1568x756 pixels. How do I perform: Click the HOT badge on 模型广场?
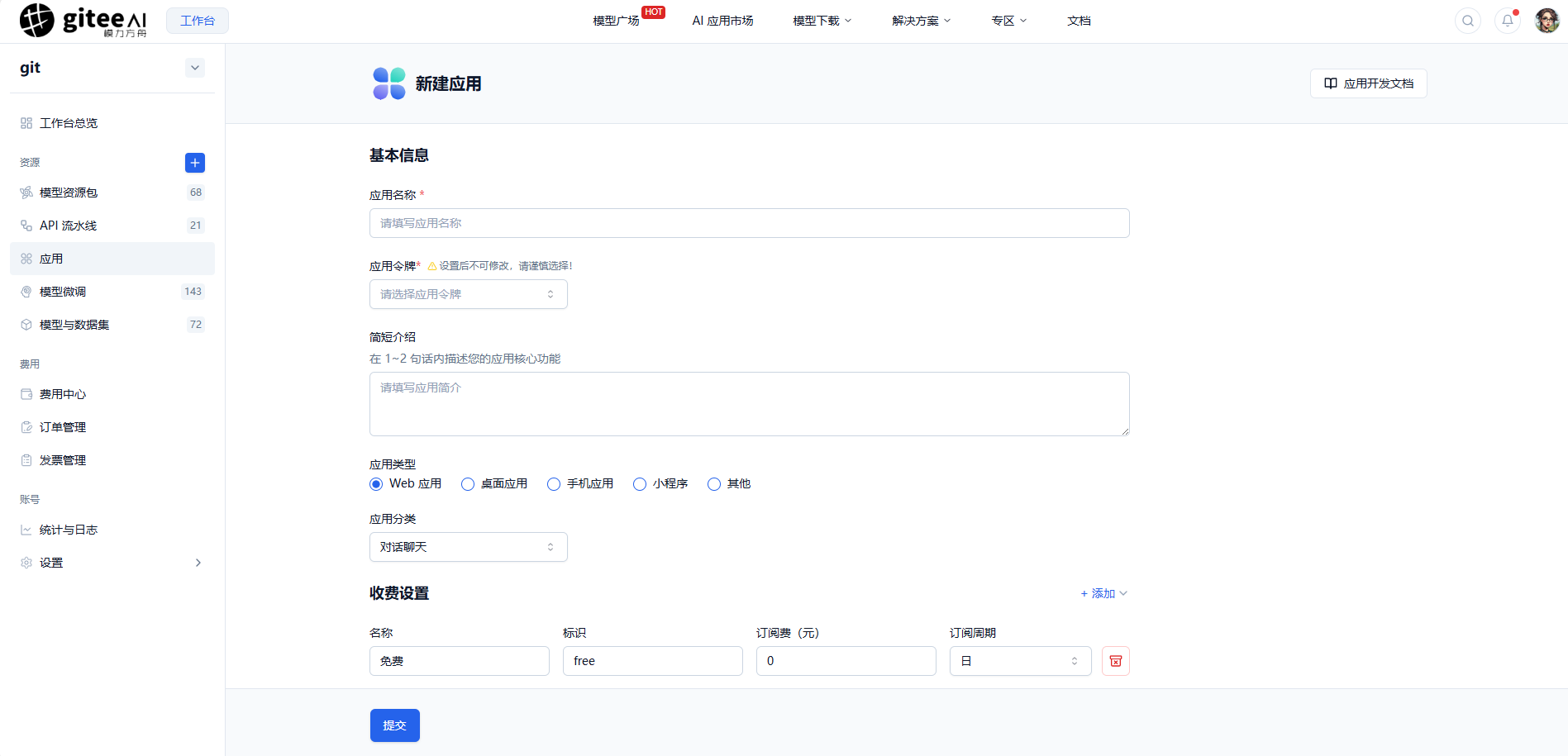click(654, 12)
